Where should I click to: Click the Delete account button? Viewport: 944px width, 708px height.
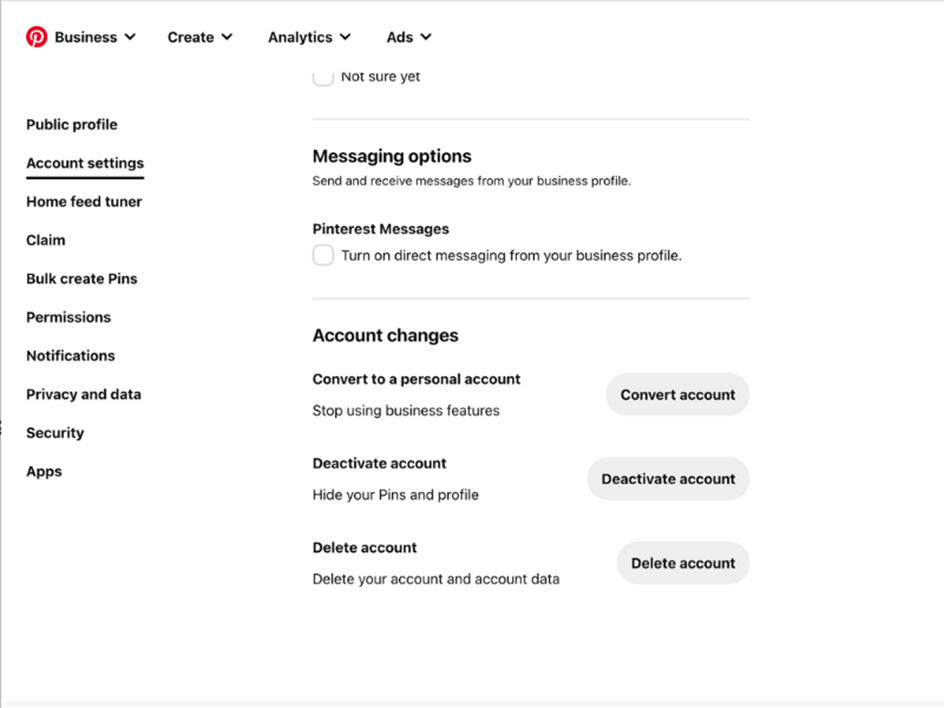[683, 563]
